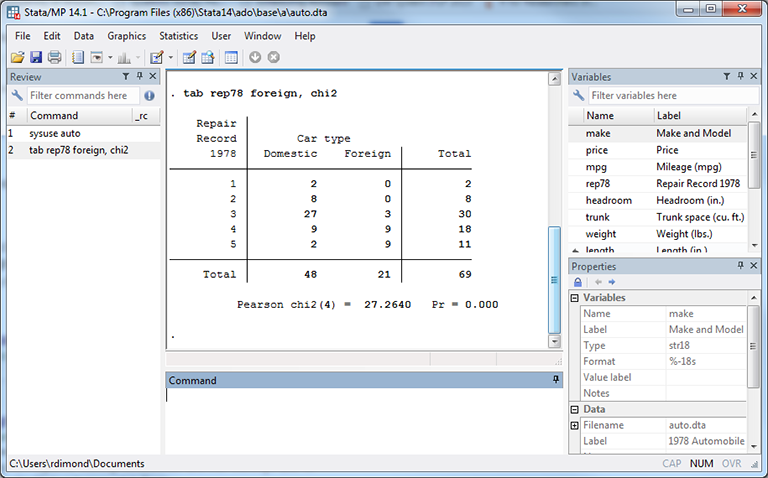Collapse the Variables section in Properties
This screenshot has height=478, width=768.
point(575,298)
